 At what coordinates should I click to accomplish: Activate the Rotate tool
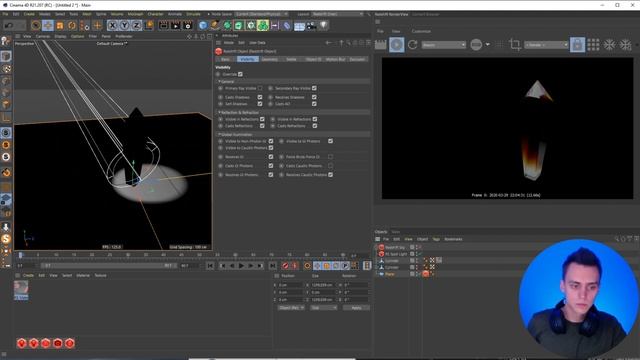(72, 26)
